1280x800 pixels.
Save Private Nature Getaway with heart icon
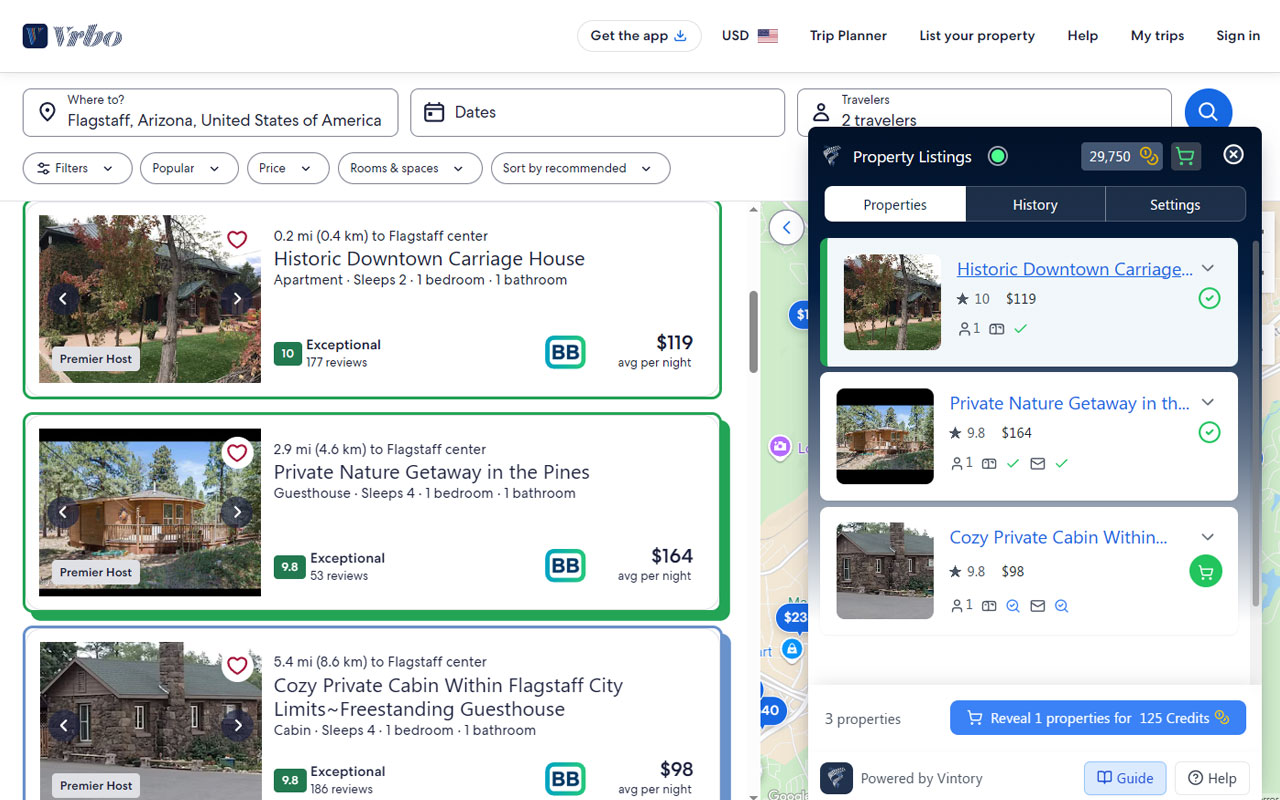(x=237, y=453)
